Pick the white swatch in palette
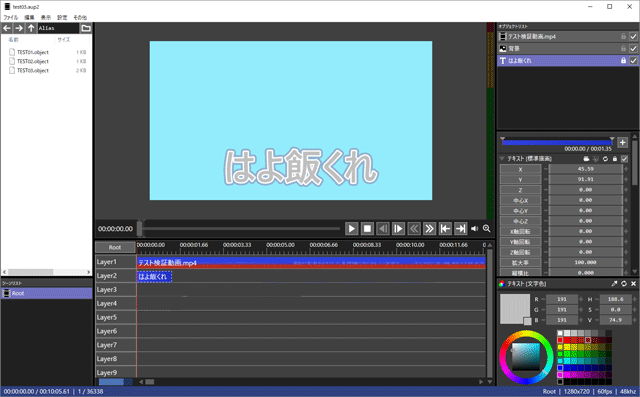This screenshot has width=640, height=397. (x=560, y=333)
